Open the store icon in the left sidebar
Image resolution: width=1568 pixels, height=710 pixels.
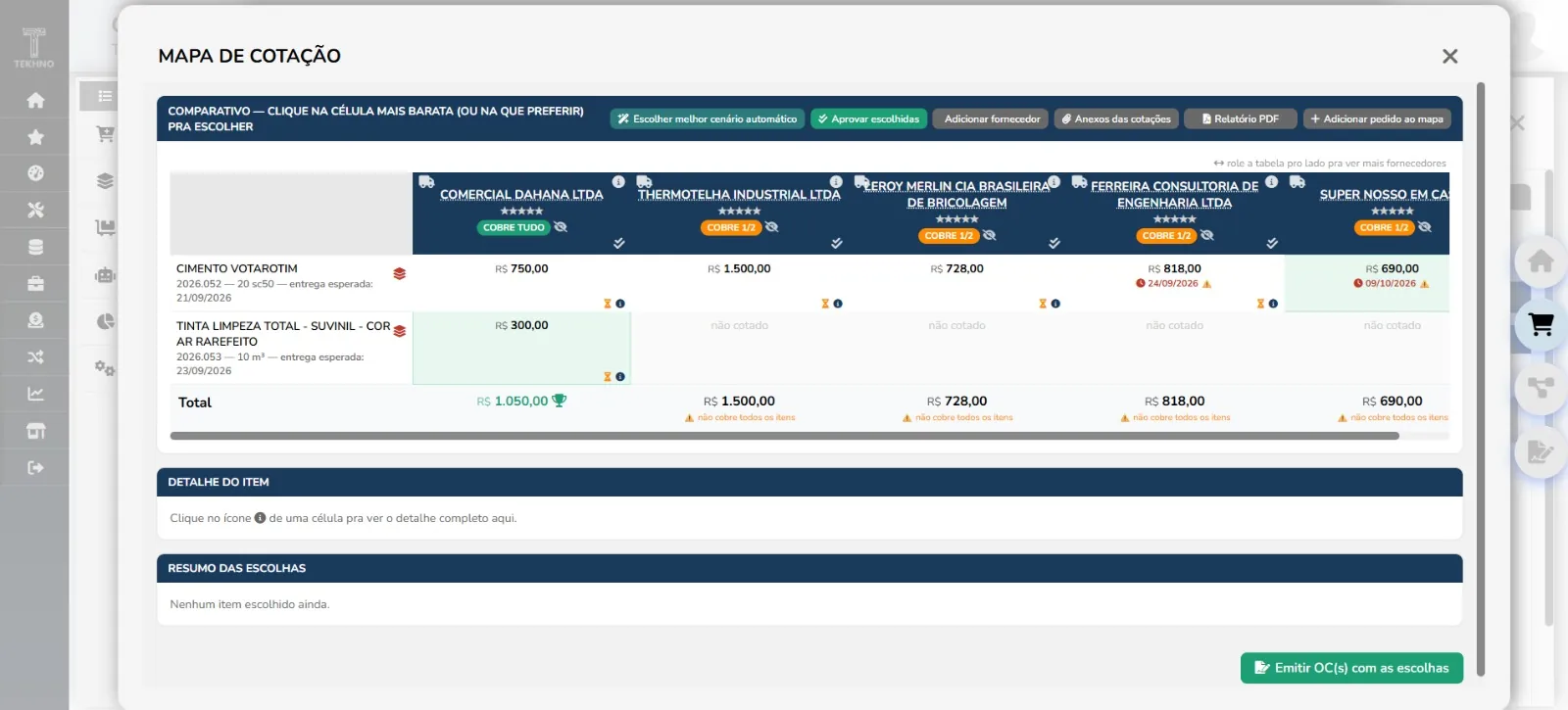35,431
